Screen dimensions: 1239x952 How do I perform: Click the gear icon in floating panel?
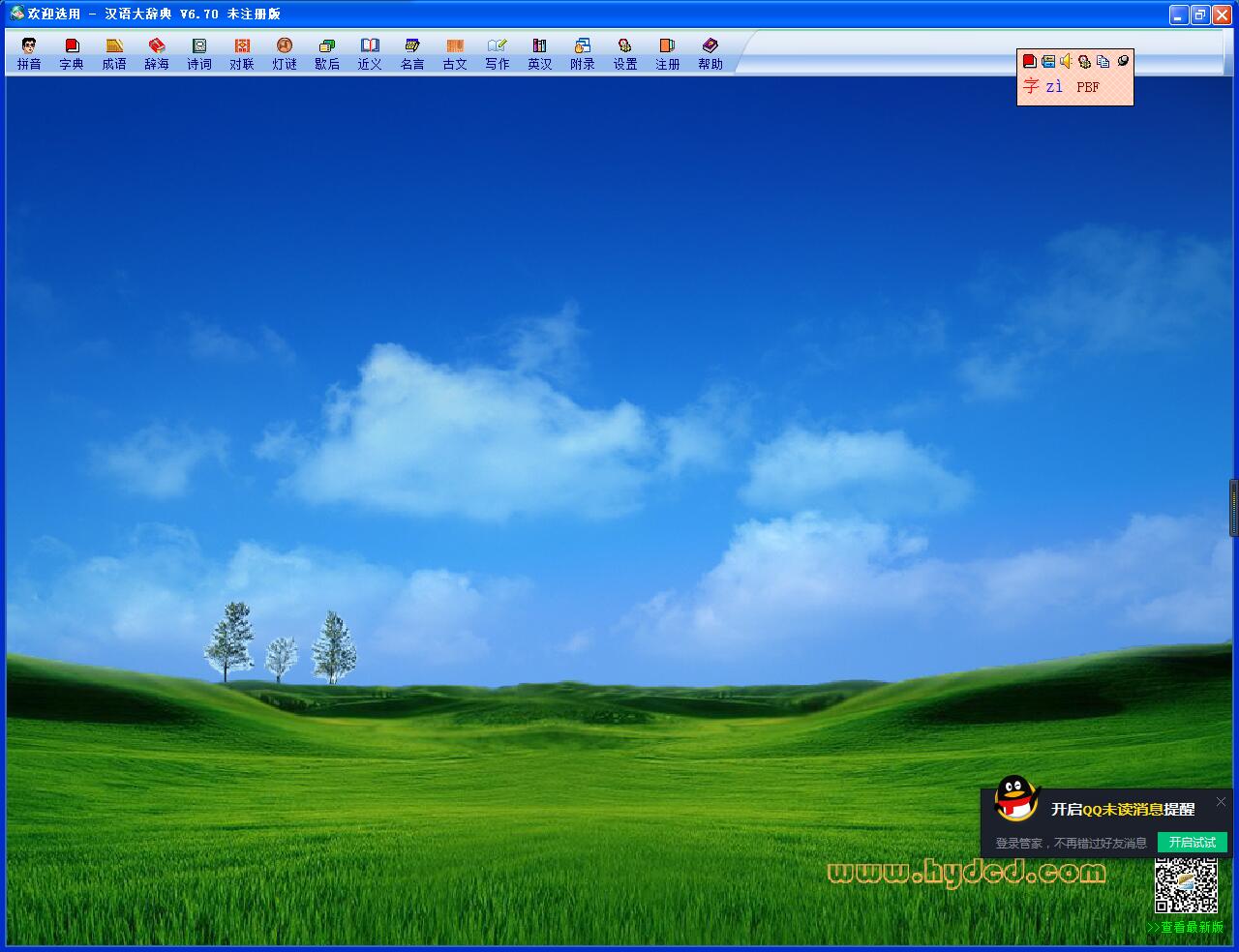click(1085, 61)
